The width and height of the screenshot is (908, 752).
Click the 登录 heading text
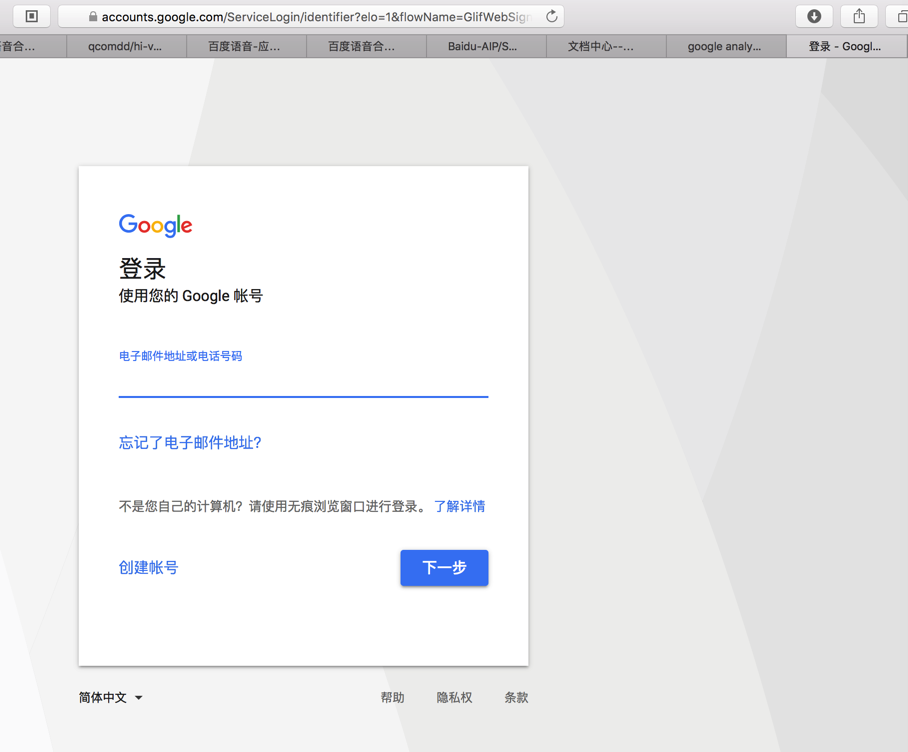click(142, 269)
